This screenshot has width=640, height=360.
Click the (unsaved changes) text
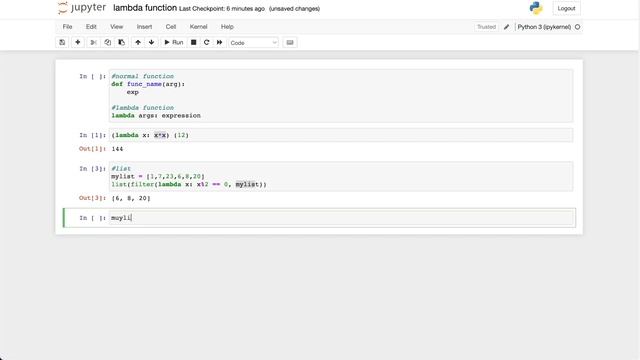[x=294, y=9]
